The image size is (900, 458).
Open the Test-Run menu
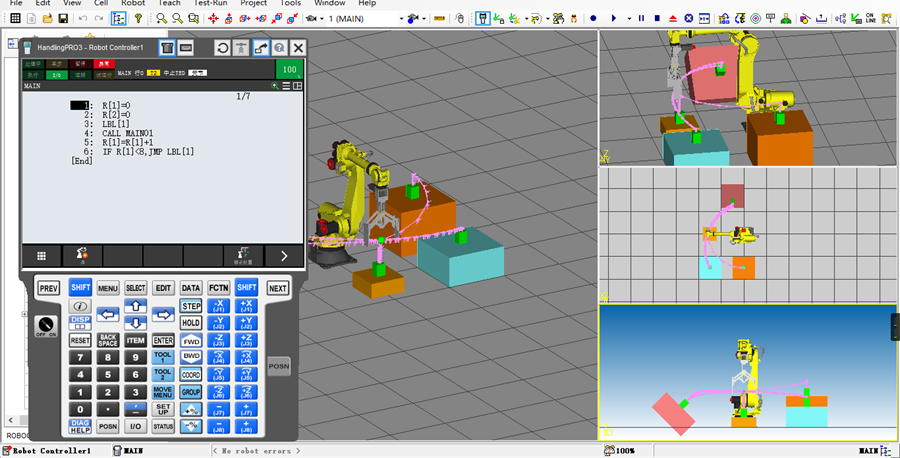(211, 3)
